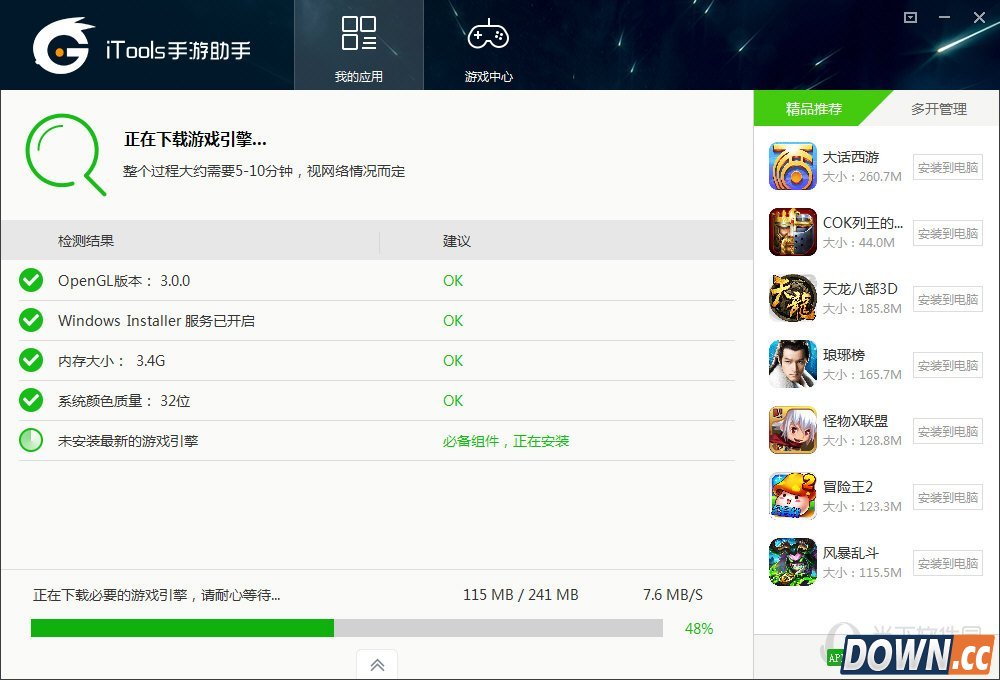Click the 检测结果 column header
This screenshot has height=680, width=1000.
coord(85,240)
